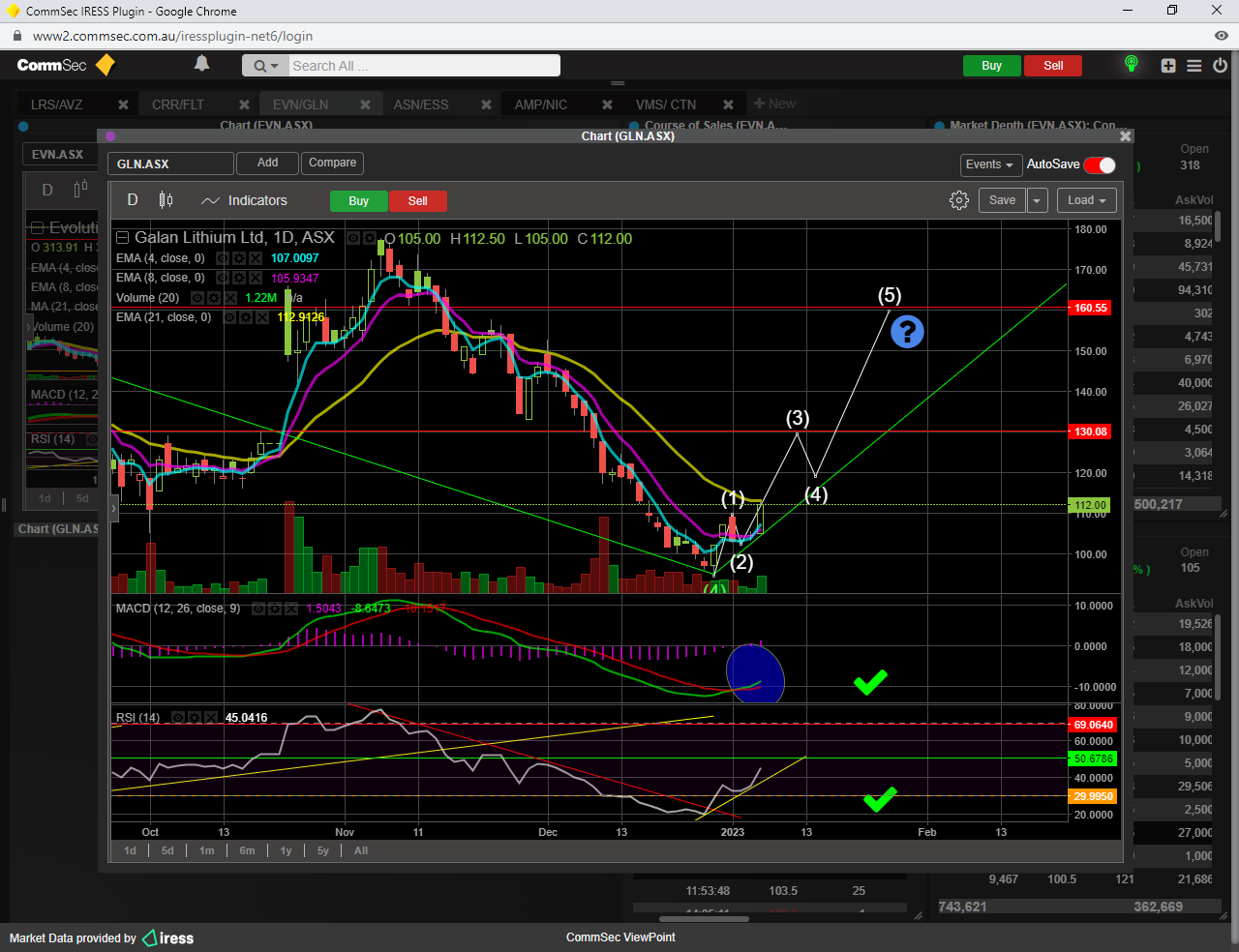This screenshot has height=952, width=1239.
Task: Expand the left side panel arrow
Action: [x=113, y=508]
